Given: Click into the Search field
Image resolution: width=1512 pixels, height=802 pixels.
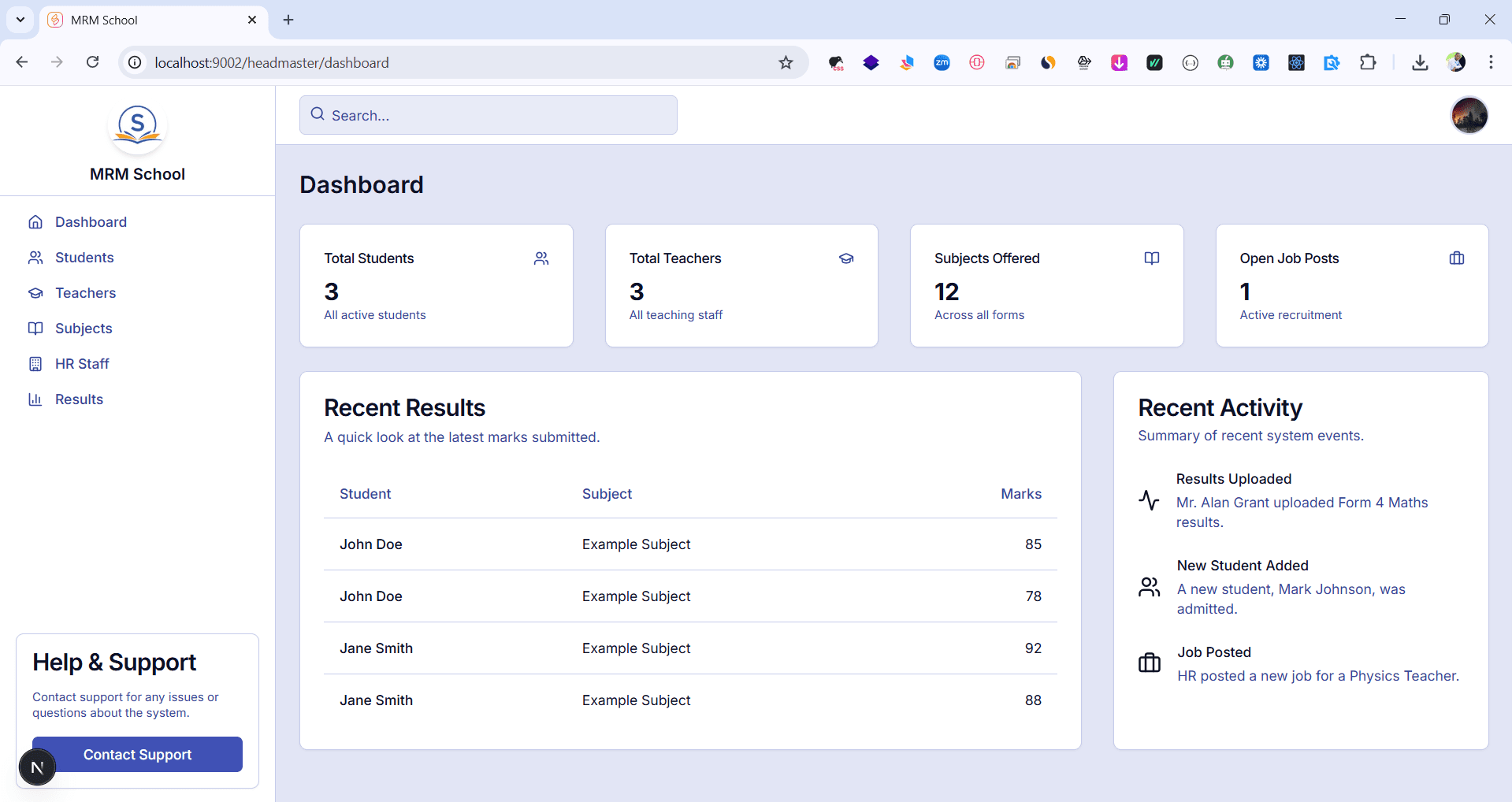Looking at the screenshot, I should [x=488, y=115].
